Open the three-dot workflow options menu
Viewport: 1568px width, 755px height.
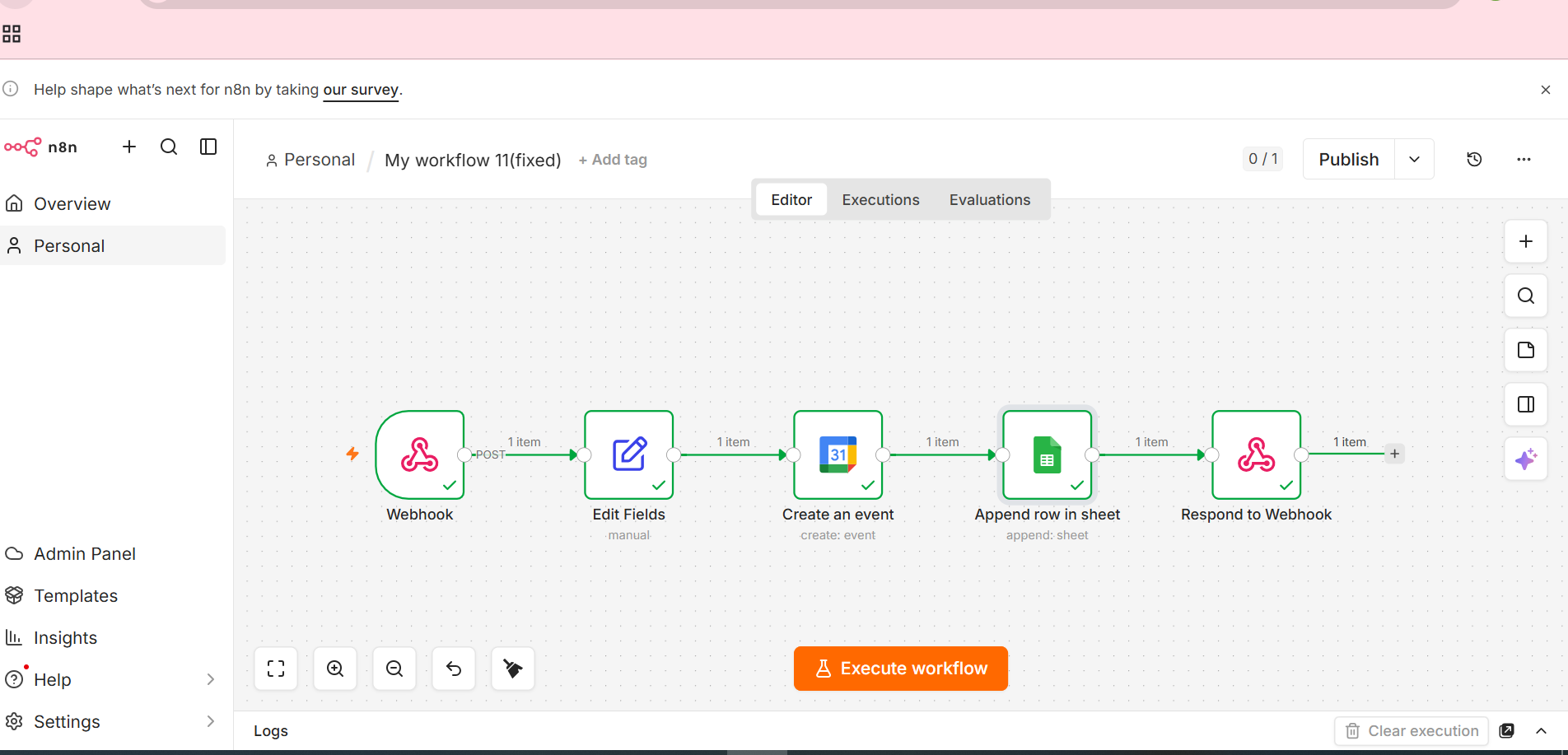pyautogui.click(x=1524, y=159)
